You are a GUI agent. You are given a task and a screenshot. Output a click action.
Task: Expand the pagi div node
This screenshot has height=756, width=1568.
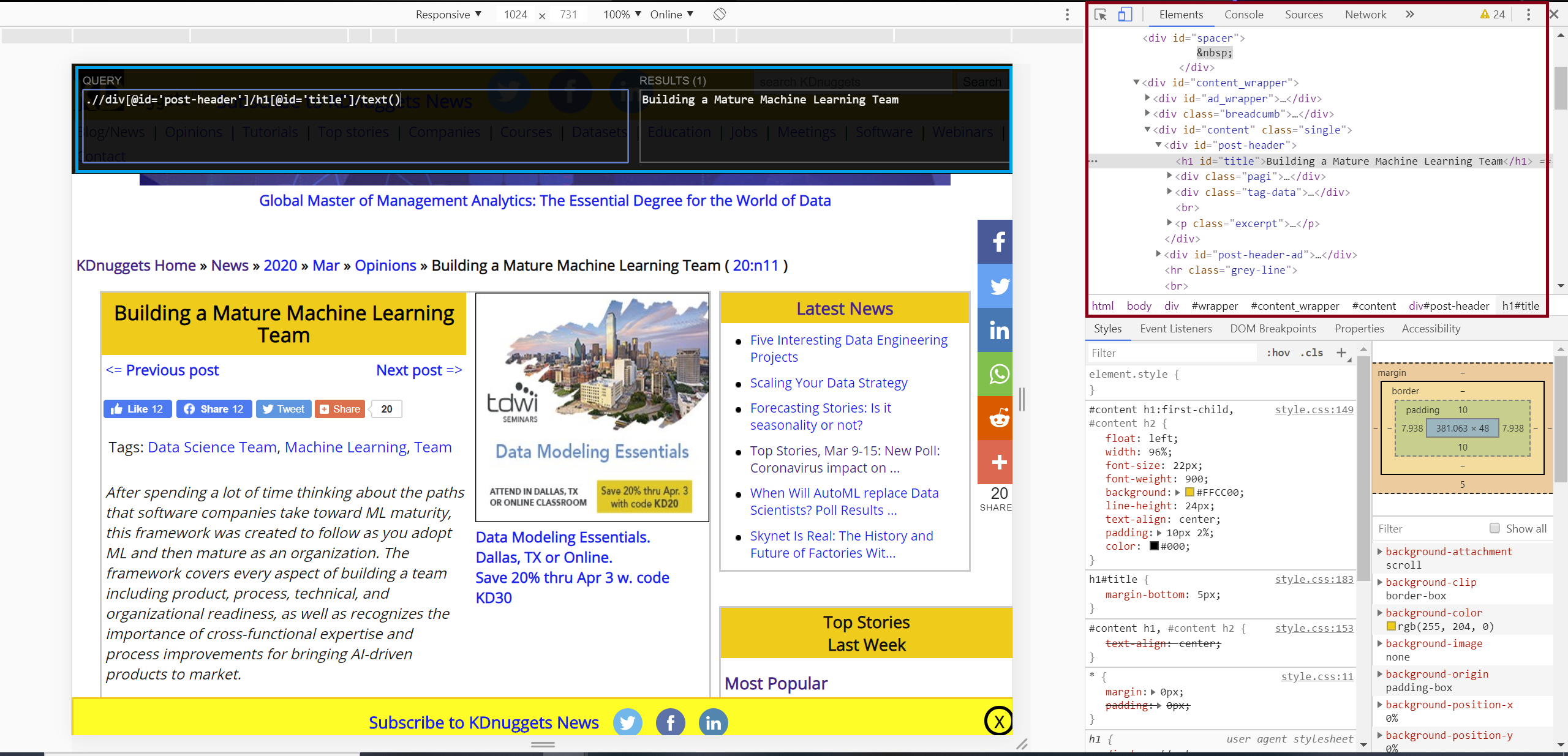(1169, 176)
